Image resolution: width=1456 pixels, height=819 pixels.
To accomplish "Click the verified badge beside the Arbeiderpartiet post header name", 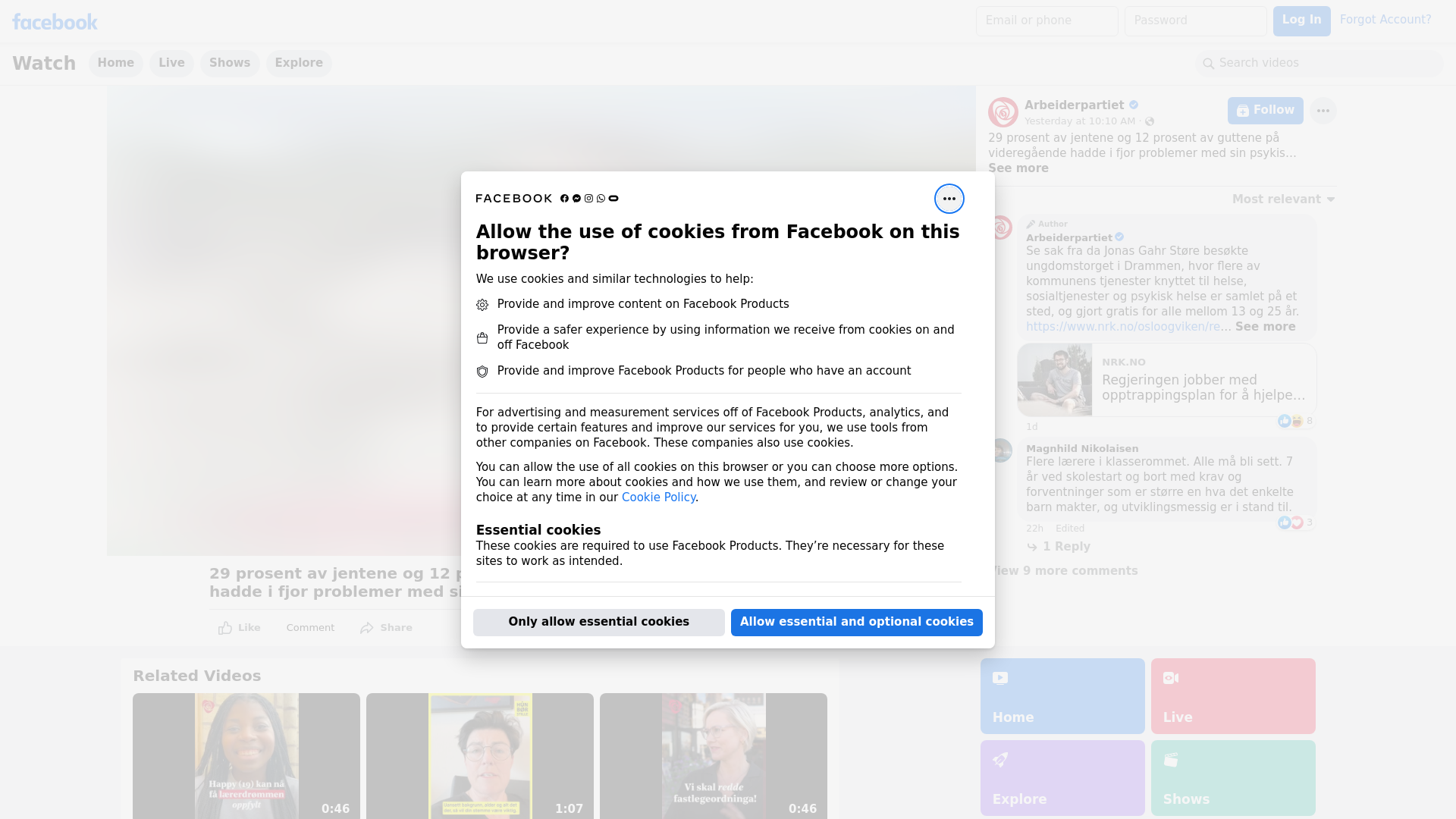I will coord(1134,105).
